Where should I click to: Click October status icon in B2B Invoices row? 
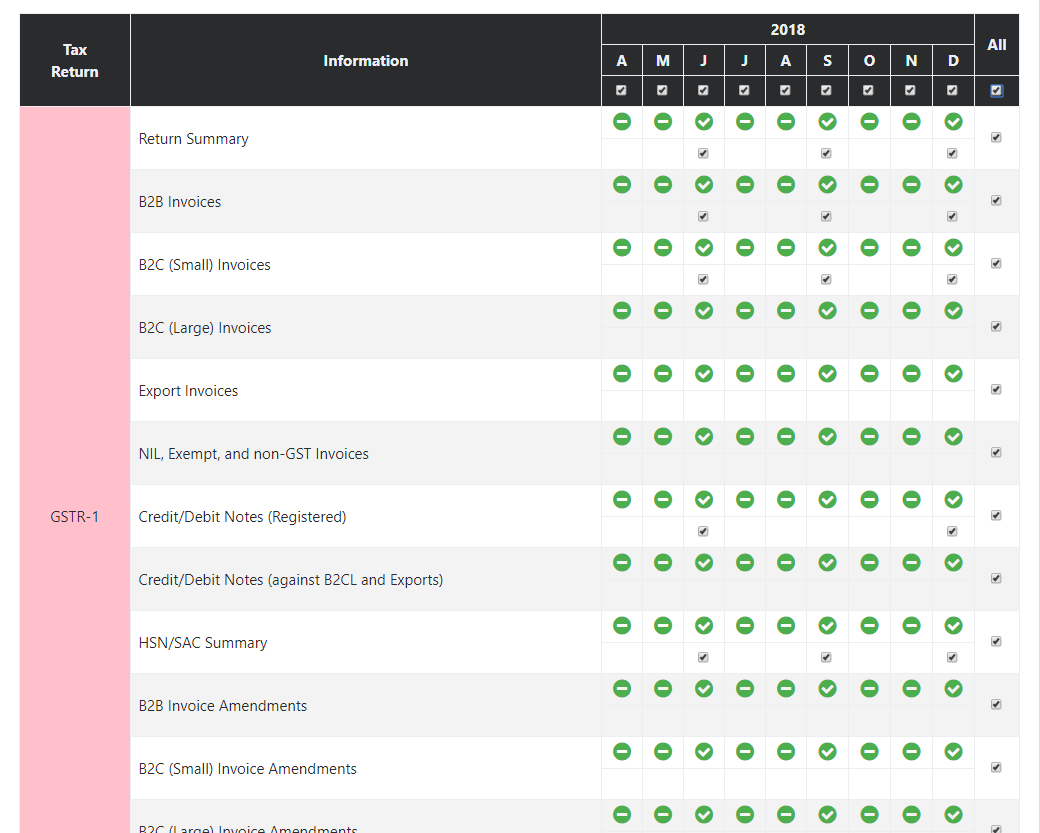(869, 185)
